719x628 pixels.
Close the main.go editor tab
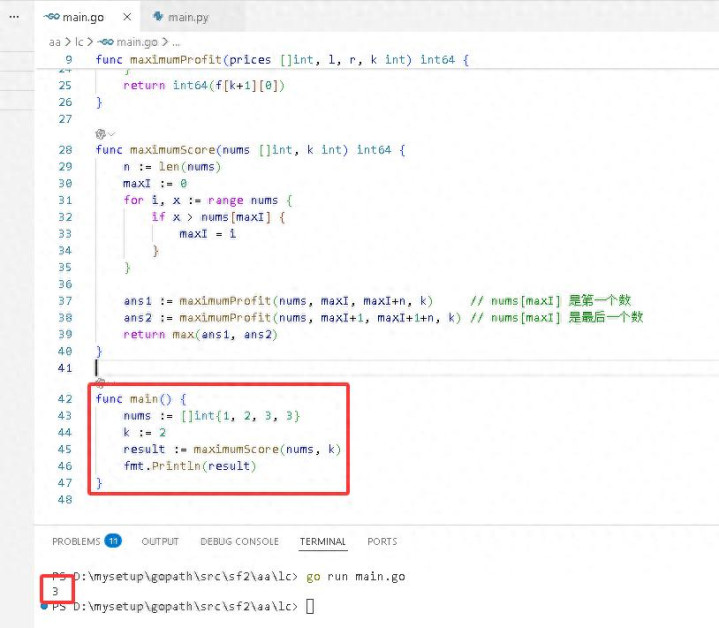pyautogui.click(x=127, y=17)
